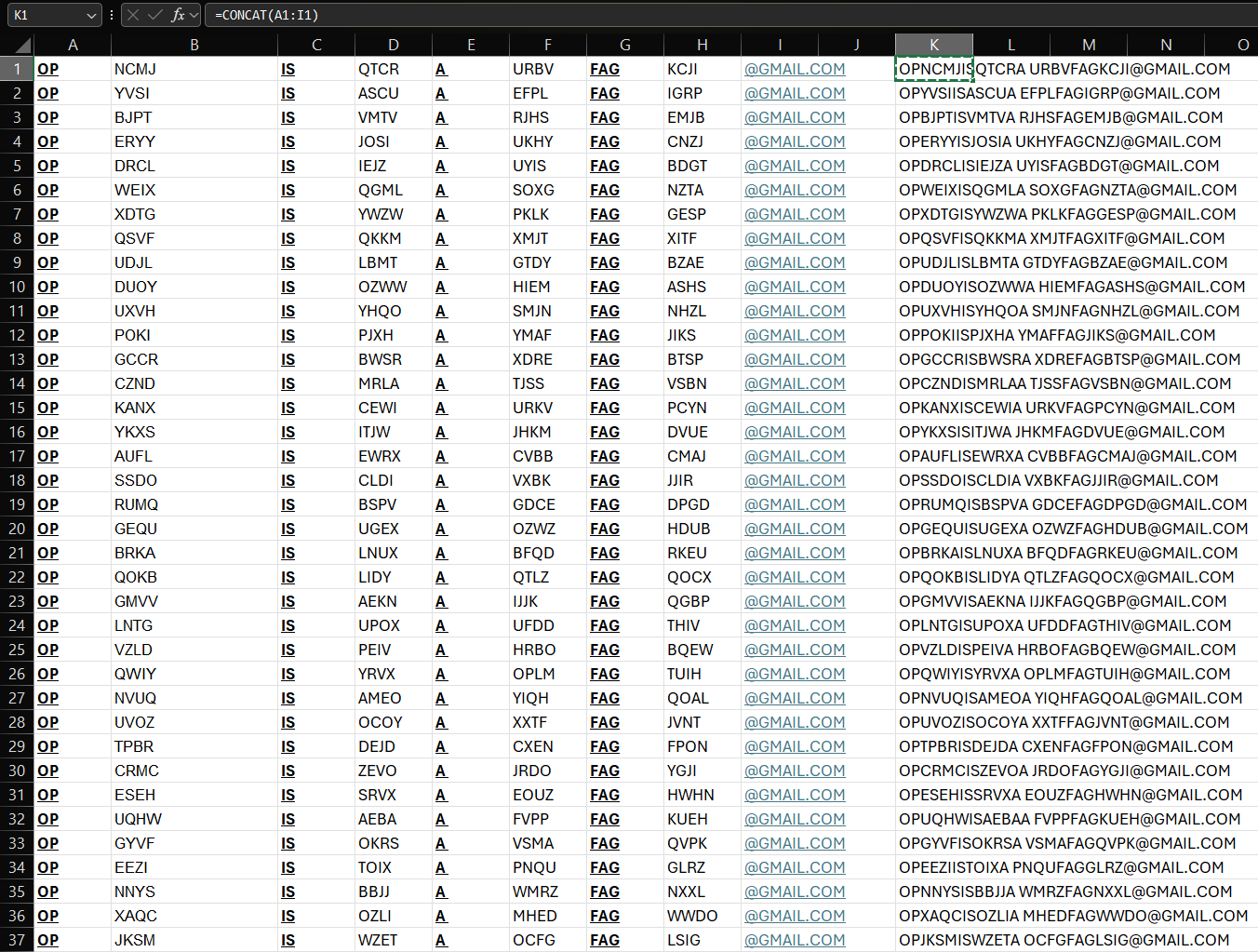Select column B header

(x=194, y=45)
